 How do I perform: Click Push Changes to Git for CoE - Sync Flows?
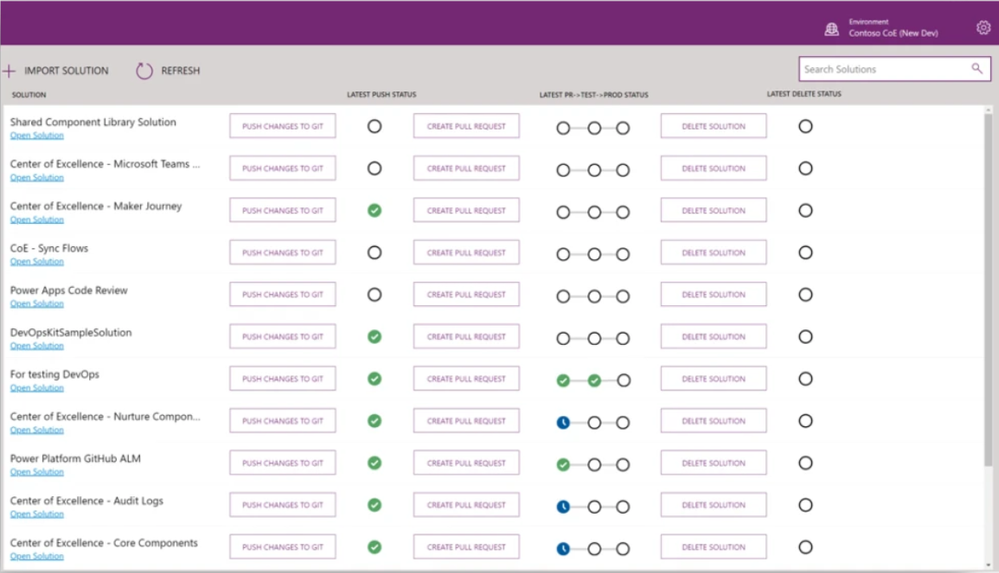[x=283, y=252]
